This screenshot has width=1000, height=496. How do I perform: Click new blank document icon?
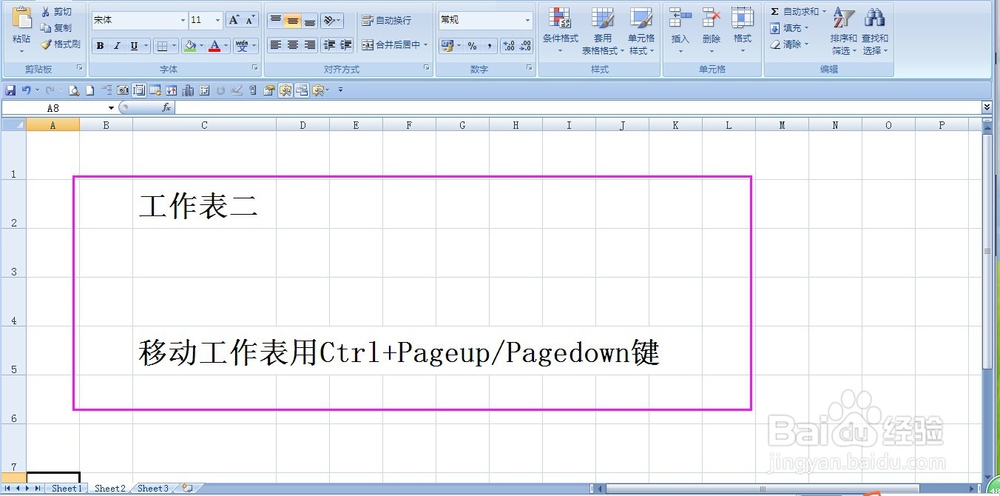click(90, 91)
